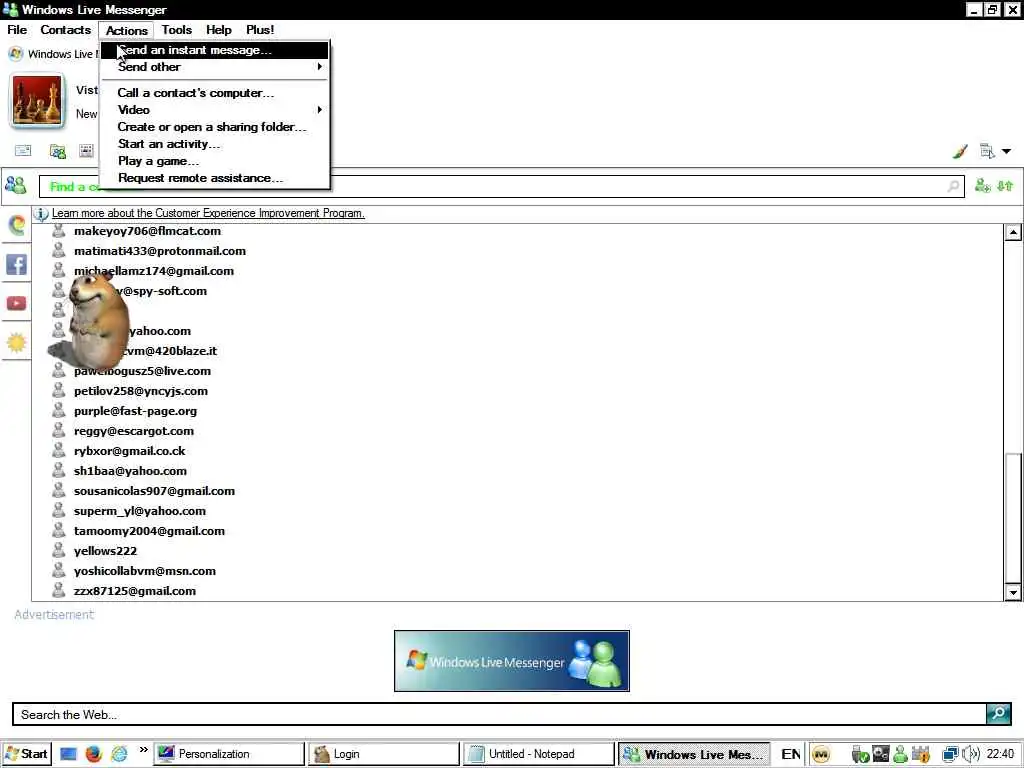Click the sort contacts arrows icon
The height and width of the screenshot is (768, 1024).
1005,186
